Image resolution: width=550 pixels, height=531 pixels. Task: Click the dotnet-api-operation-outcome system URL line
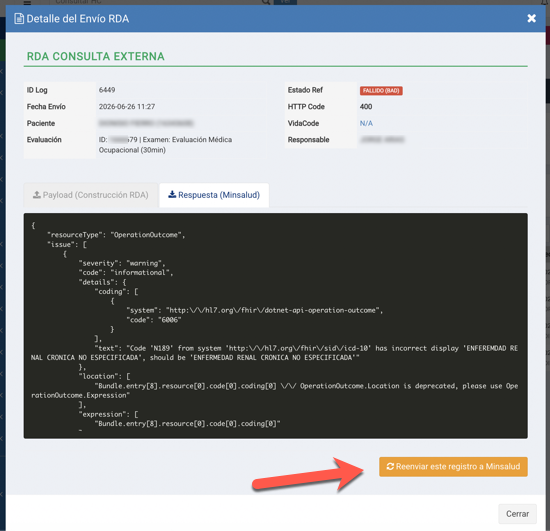pyautogui.click(x=255, y=310)
